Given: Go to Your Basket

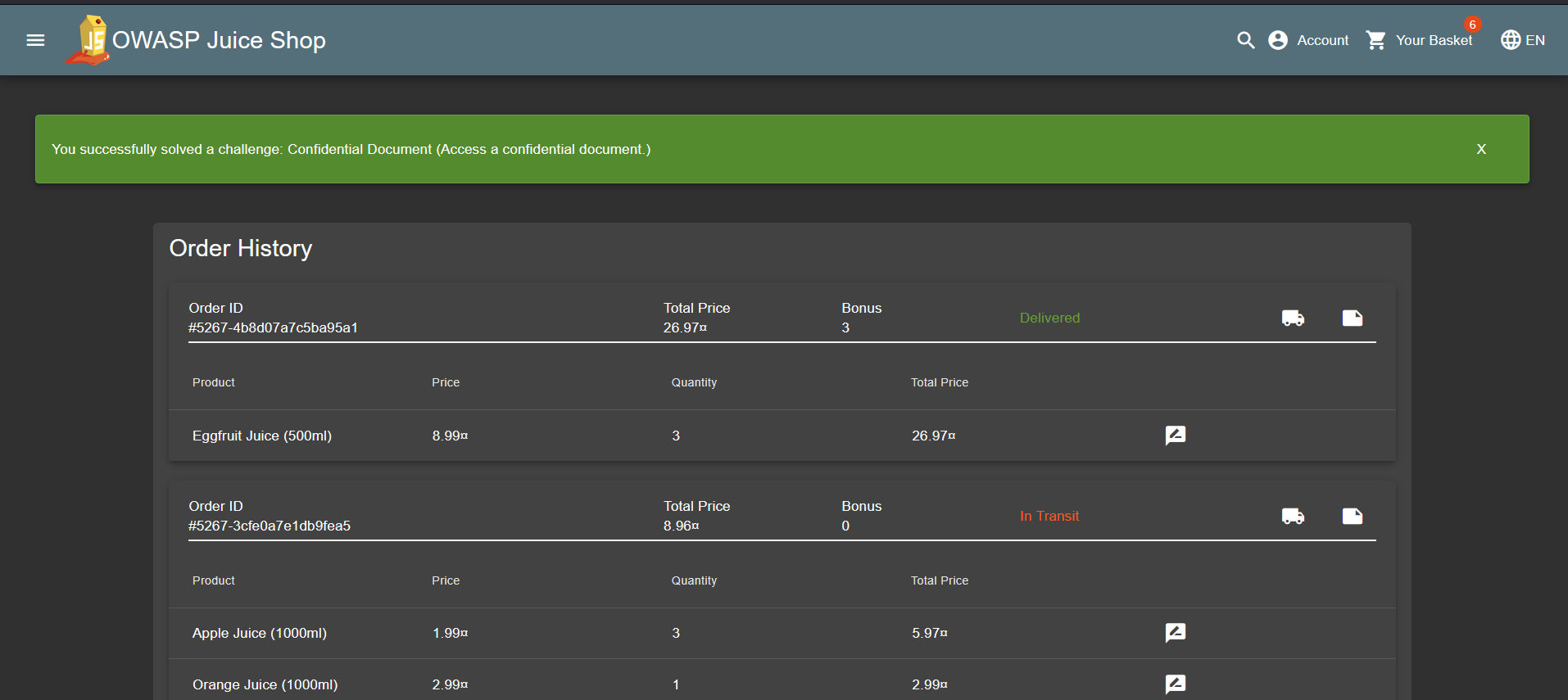Looking at the screenshot, I should coord(1420,40).
